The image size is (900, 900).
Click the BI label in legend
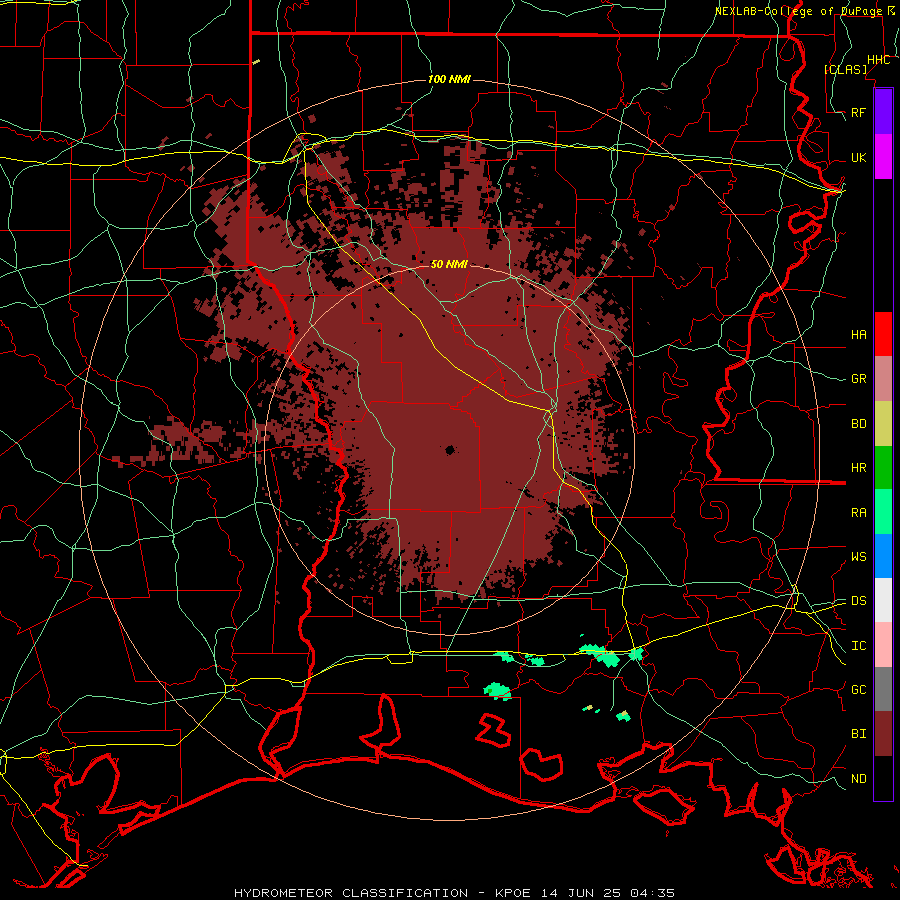click(858, 734)
